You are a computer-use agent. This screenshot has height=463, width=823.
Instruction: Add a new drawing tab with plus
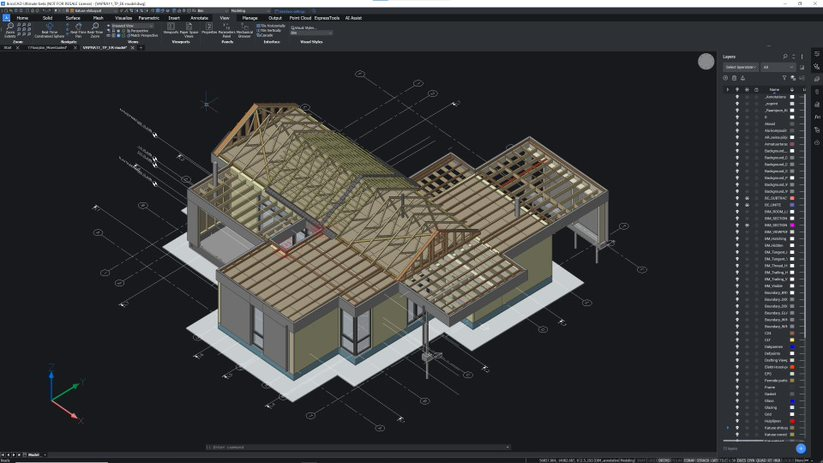click(x=141, y=48)
